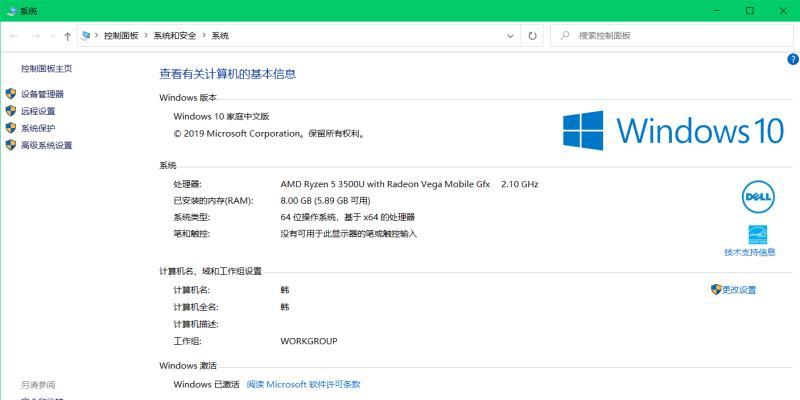800x400 pixels.
Task: Expand chevron after 控制面板 breadcrumb
Action: click(146, 36)
